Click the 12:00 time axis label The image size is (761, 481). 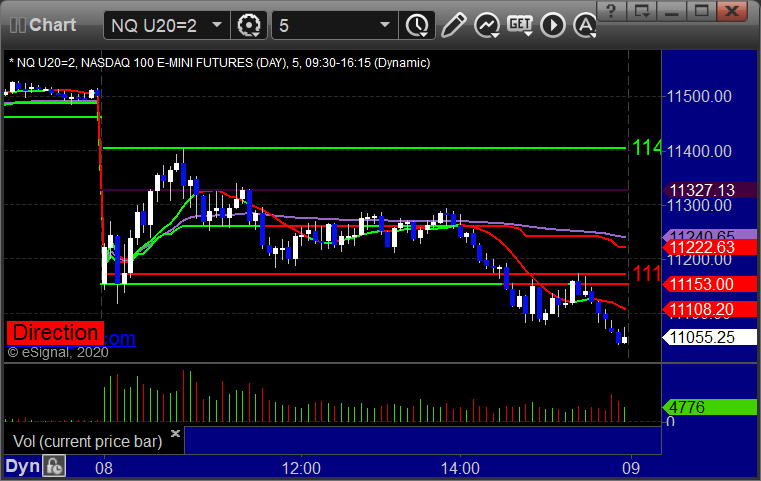pyautogui.click(x=301, y=468)
